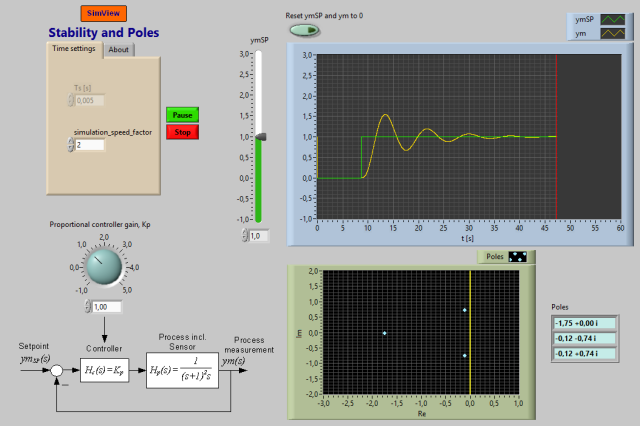The width and height of the screenshot is (640, 426).
Task: Toggle the Reset ymSP and ym switch
Action: pyautogui.click(x=303, y=30)
